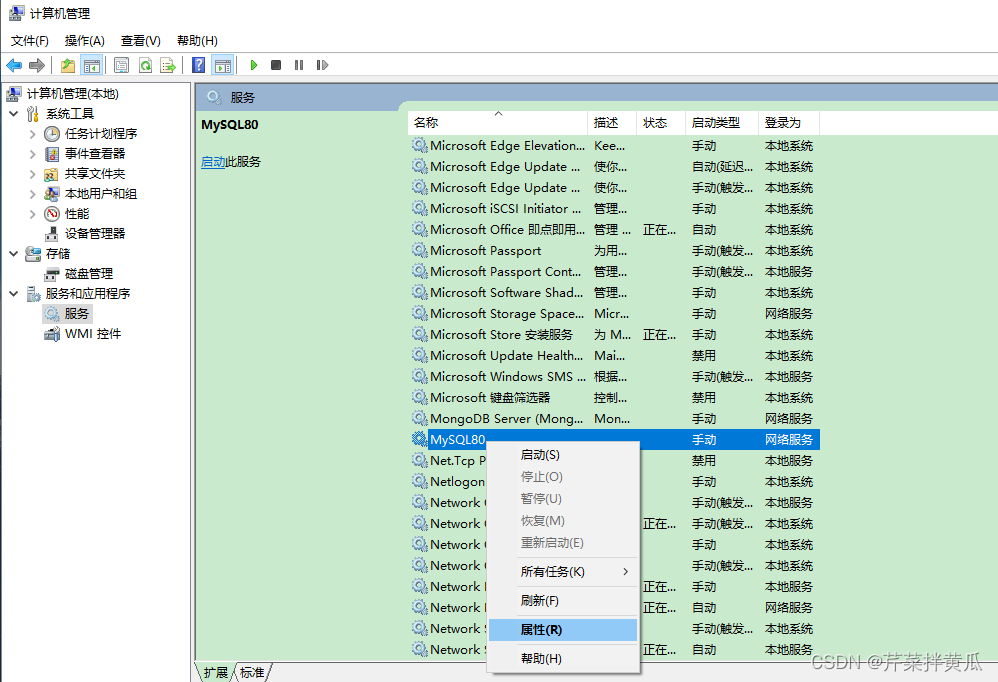998x682 pixels.
Task: Open 设备管理器 in the tree
Action: 95,233
